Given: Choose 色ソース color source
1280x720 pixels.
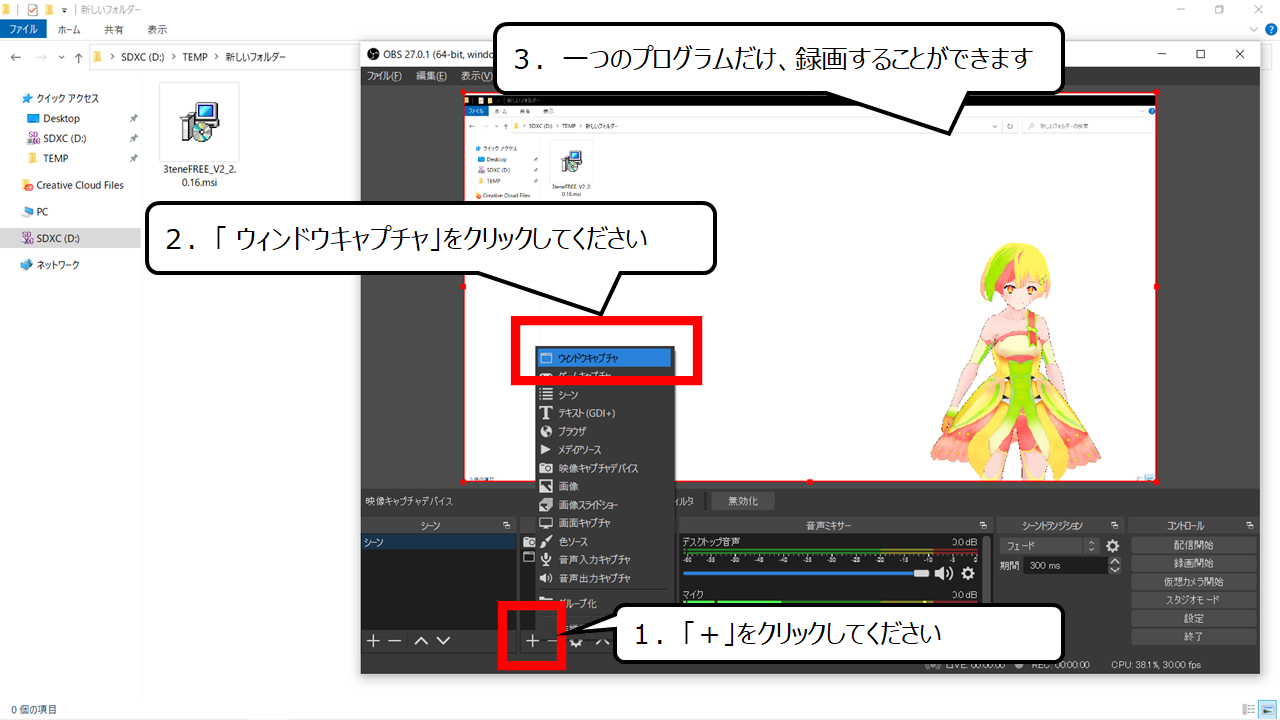Looking at the screenshot, I should (604, 541).
